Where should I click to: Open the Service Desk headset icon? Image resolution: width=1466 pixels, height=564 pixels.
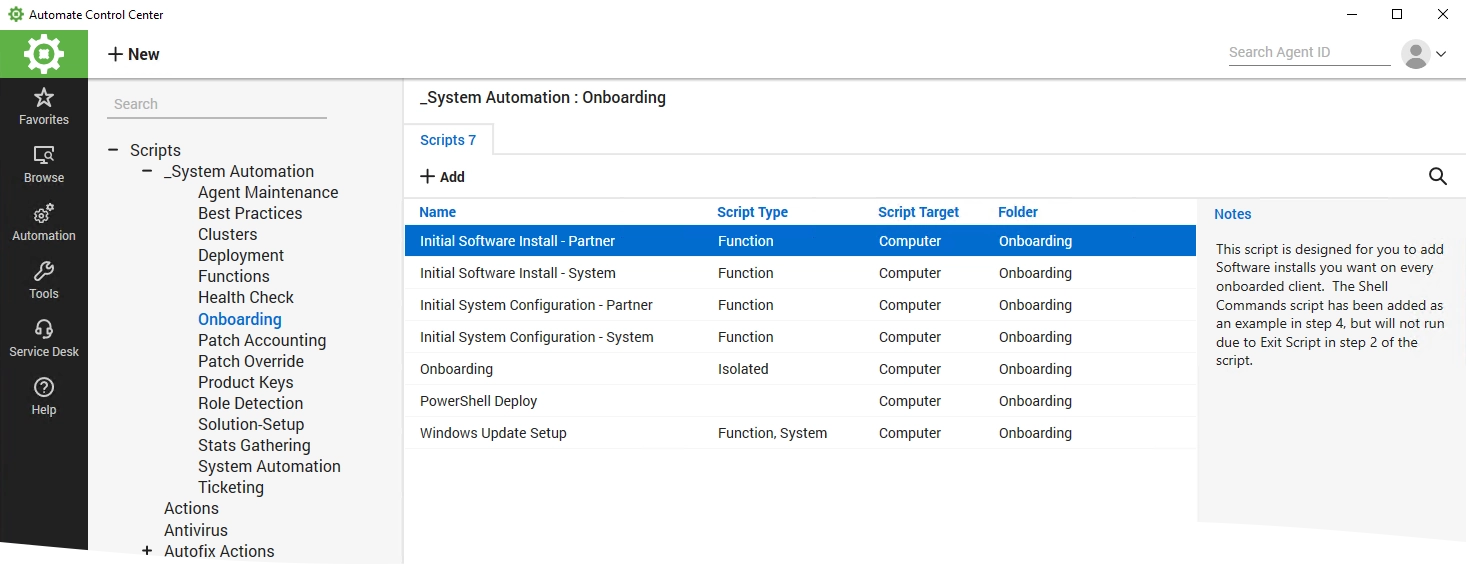click(x=44, y=329)
